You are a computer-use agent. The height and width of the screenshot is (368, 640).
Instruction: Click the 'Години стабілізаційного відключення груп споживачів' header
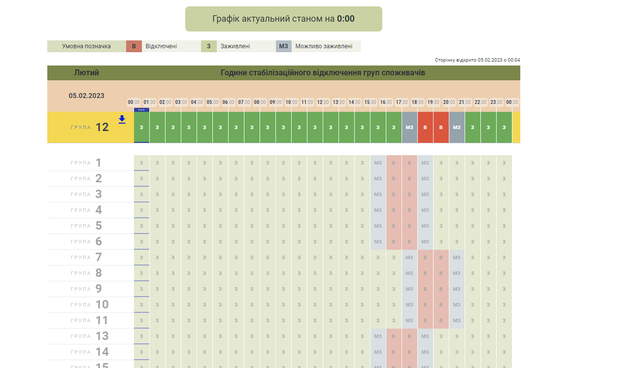[x=323, y=73]
